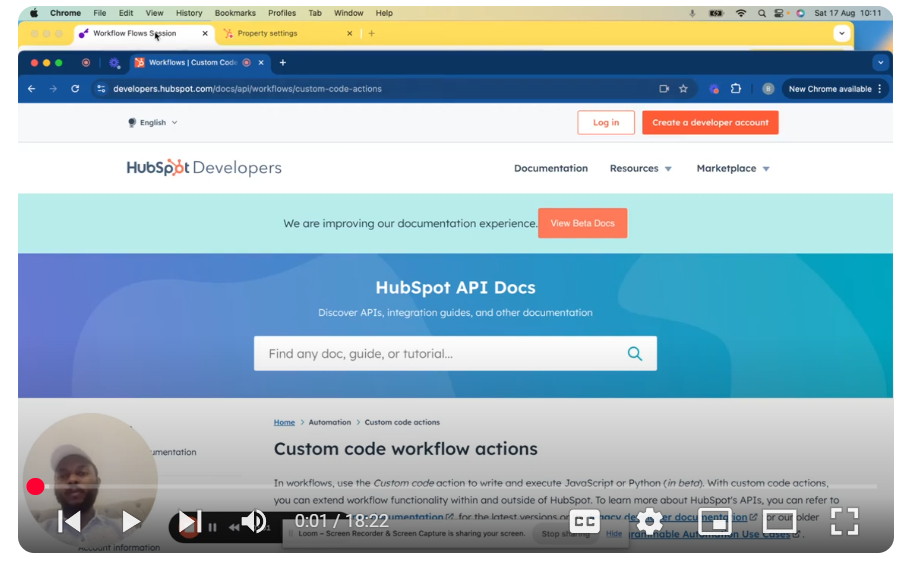This screenshot has height=562, width=905.
Task: Click the Automation breadcrumb
Action: click(330, 422)
